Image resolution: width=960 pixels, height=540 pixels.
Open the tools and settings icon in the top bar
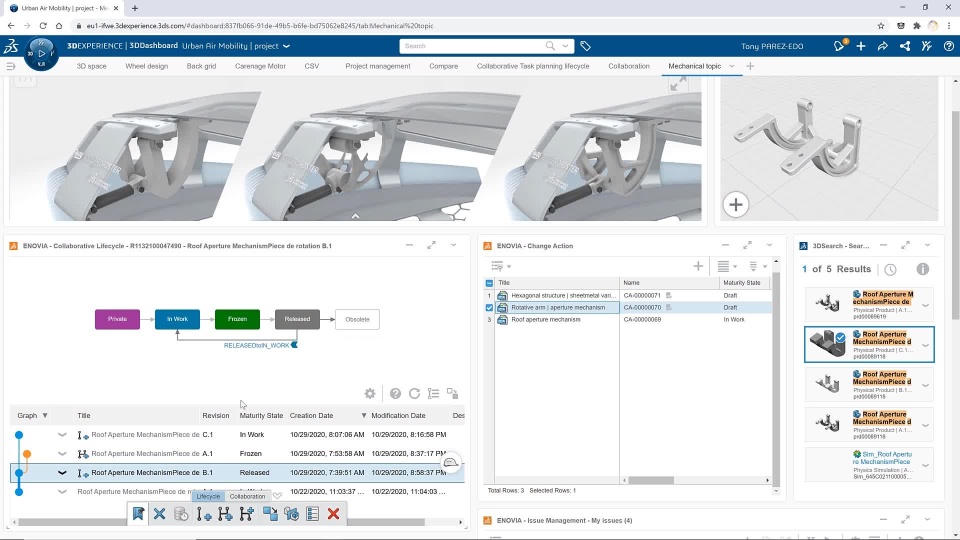(x=927, y=46)
